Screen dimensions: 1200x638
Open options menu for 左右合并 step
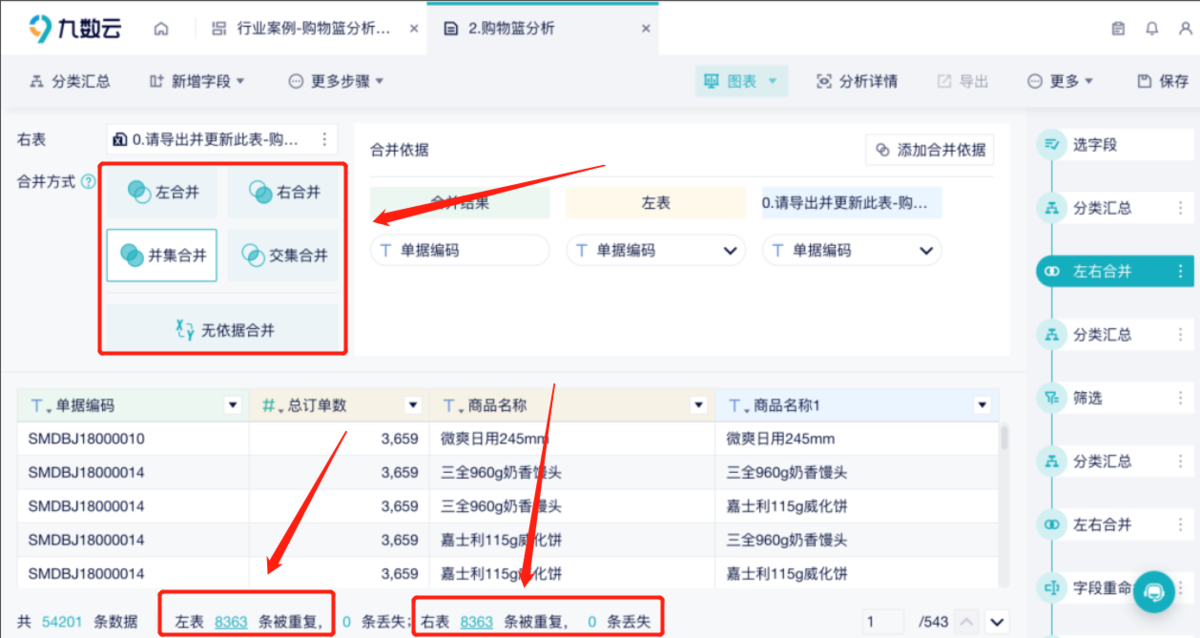[1181, 271]
